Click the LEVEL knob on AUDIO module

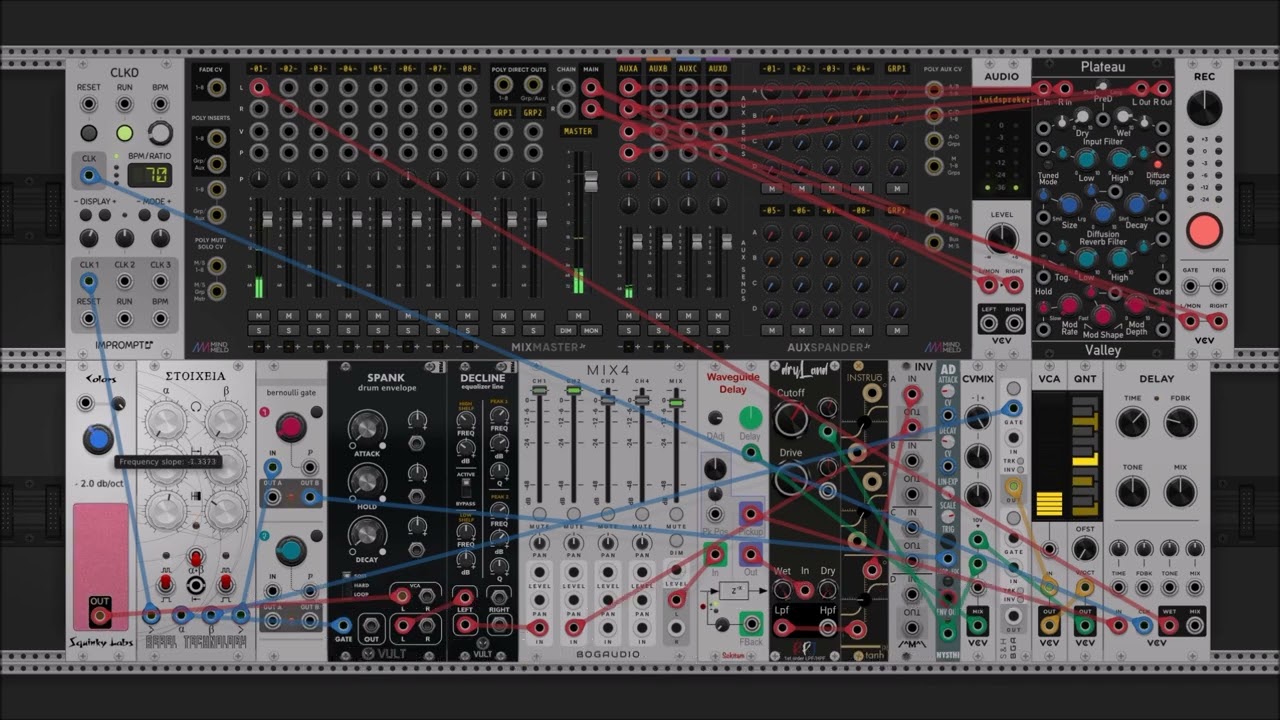pyautogui.click(x=1001, y=239)
